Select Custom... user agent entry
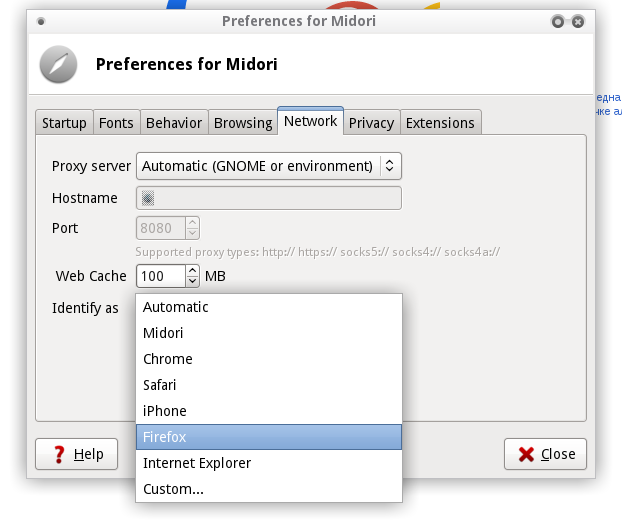This screenshot has width=622, height=526. coord(268,489)
